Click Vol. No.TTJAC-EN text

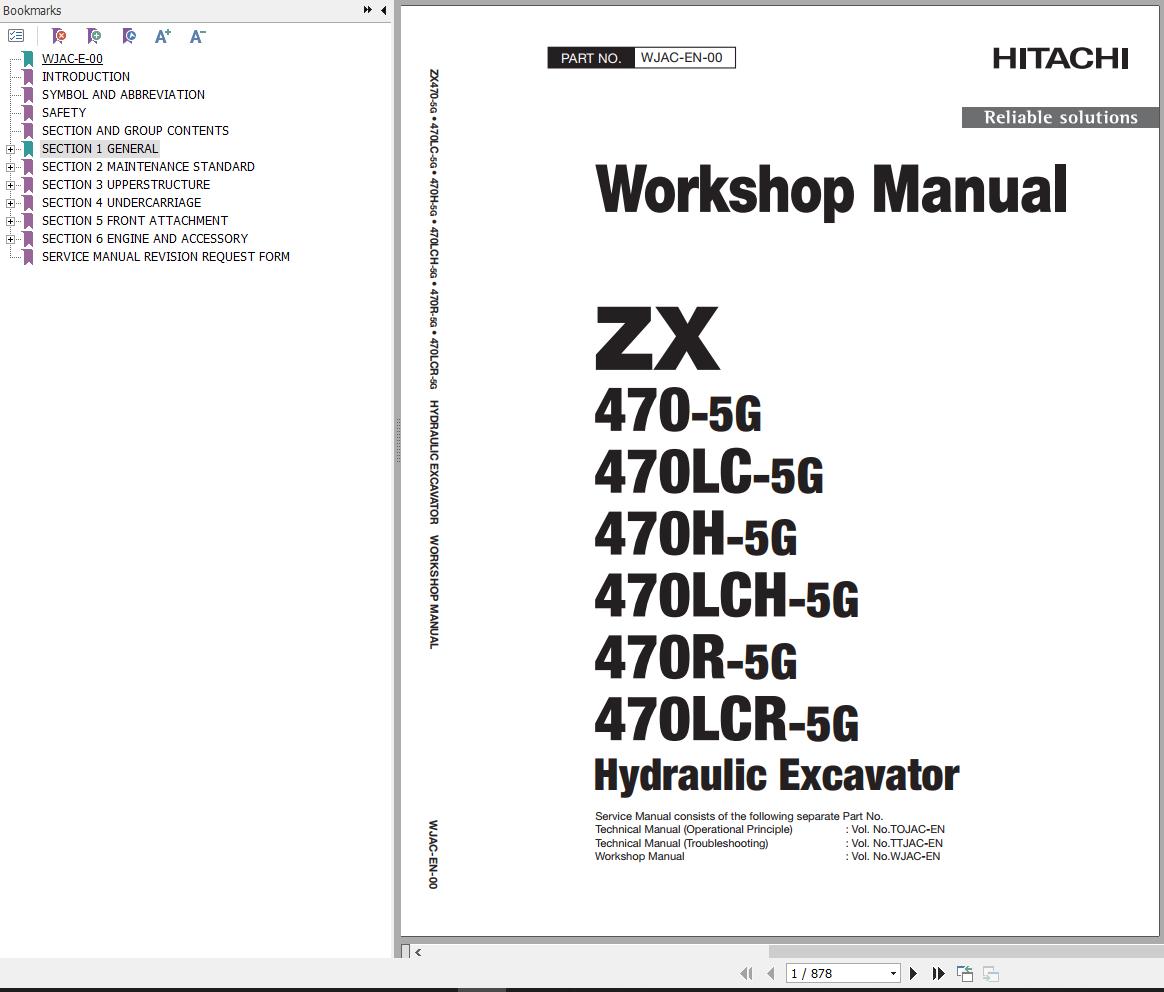click(897, 843)
